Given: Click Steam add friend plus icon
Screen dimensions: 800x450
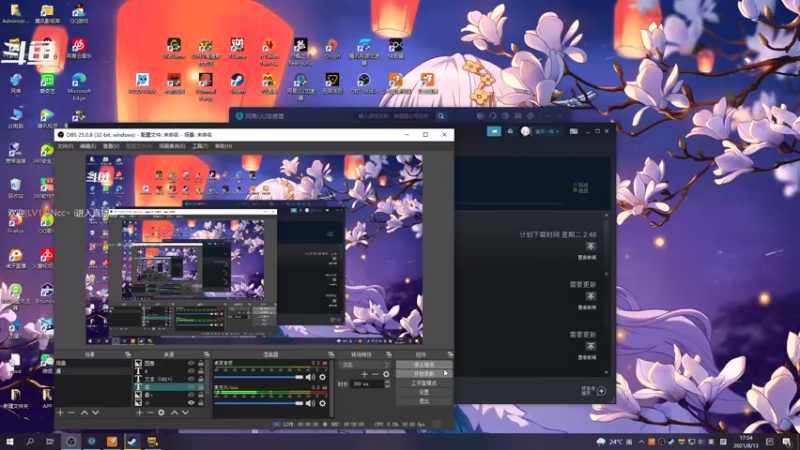Looking at the screenshot, I should (602, 391).
